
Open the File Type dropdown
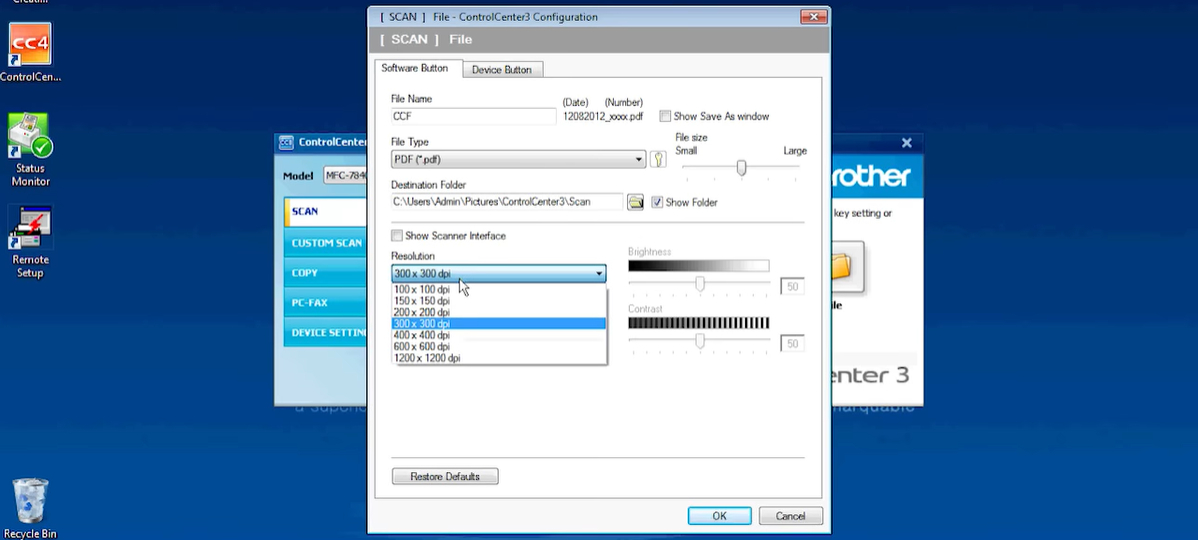pyautogui.click(x=518, y=159)
